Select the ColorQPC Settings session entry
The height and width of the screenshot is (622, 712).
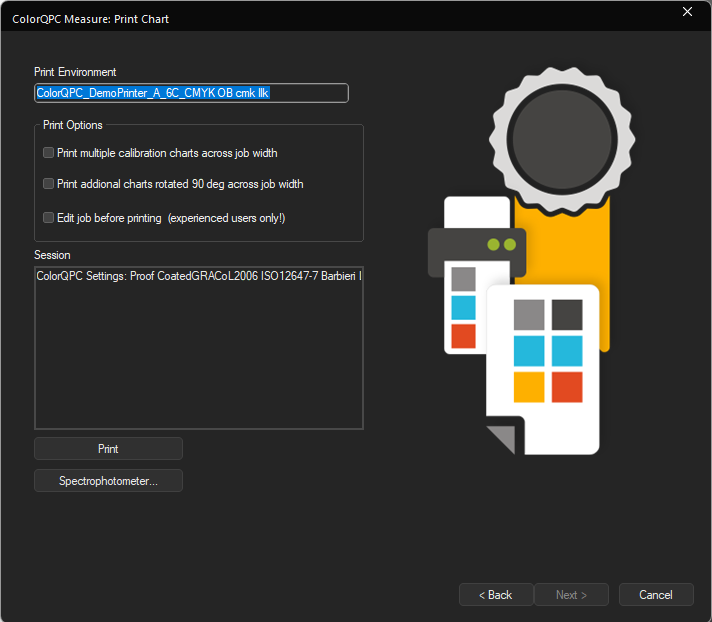[x=198, y=276]
